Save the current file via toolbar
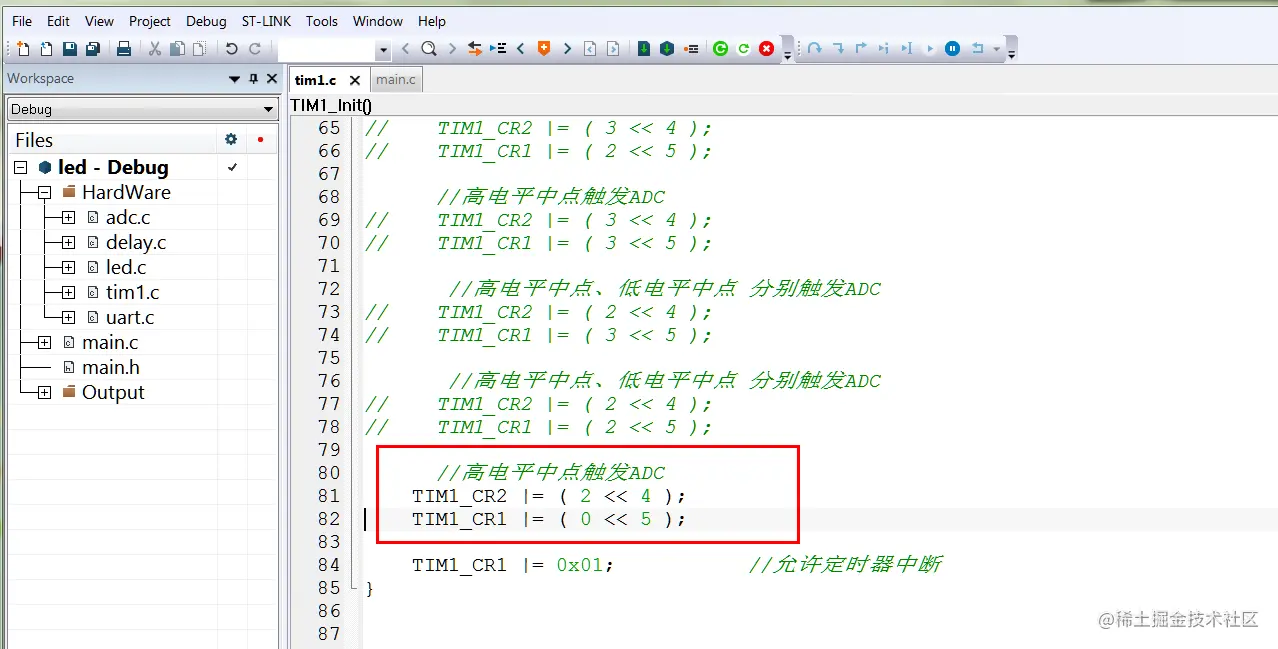Viewport: 1278px width, 649px height. (x=70, y=48)
